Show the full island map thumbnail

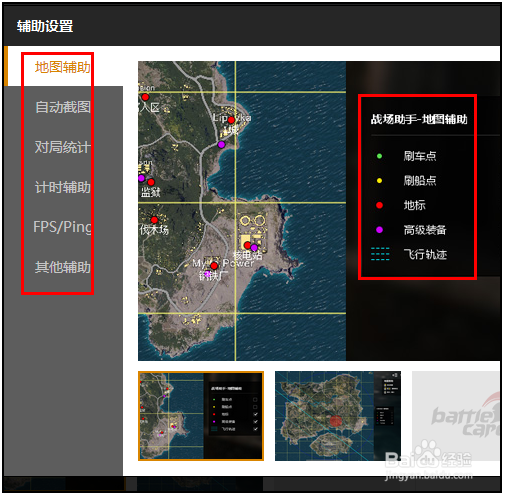tap(338, 416)
